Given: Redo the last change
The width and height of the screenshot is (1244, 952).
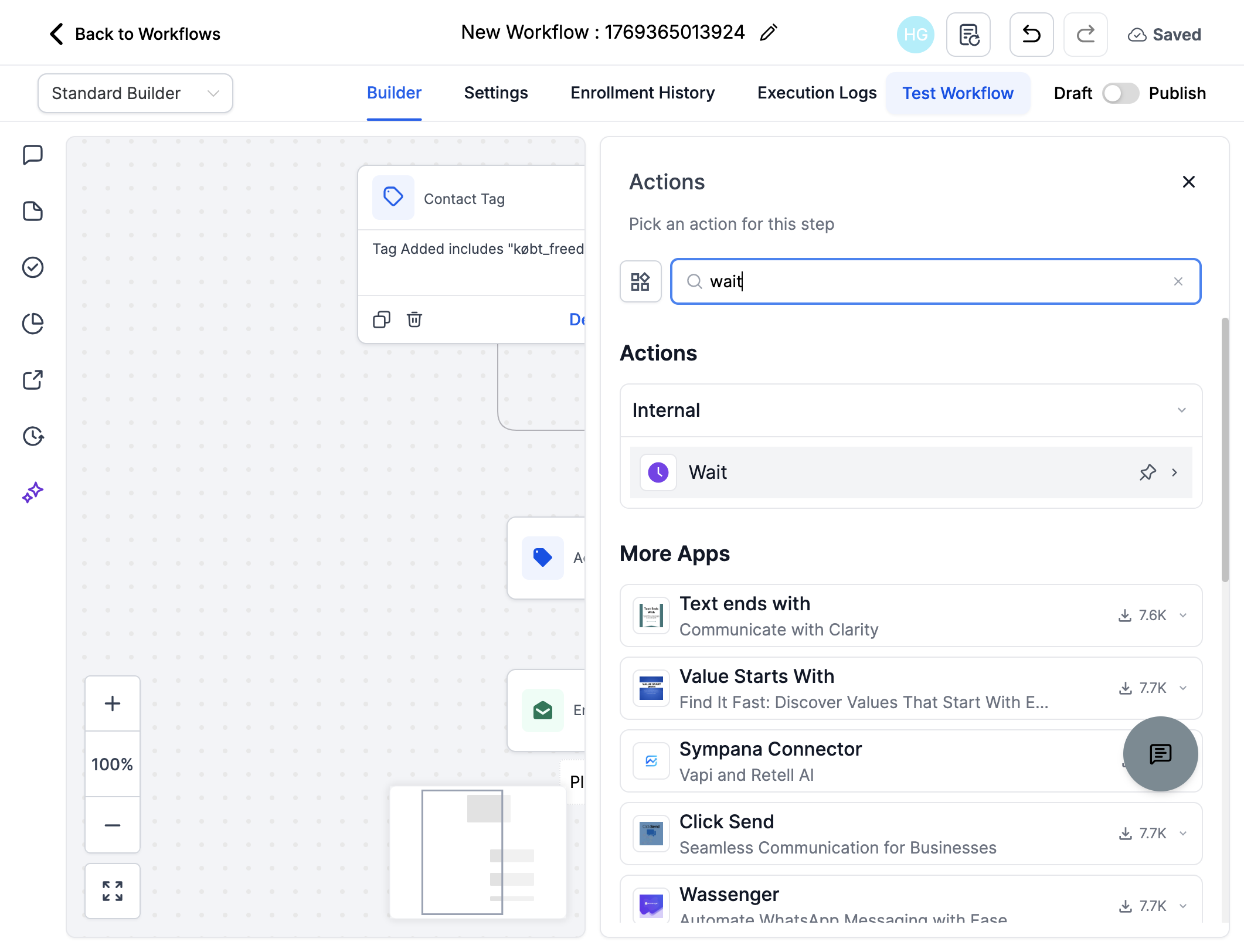Looking at the screenshot, I should click(1086, 35).
